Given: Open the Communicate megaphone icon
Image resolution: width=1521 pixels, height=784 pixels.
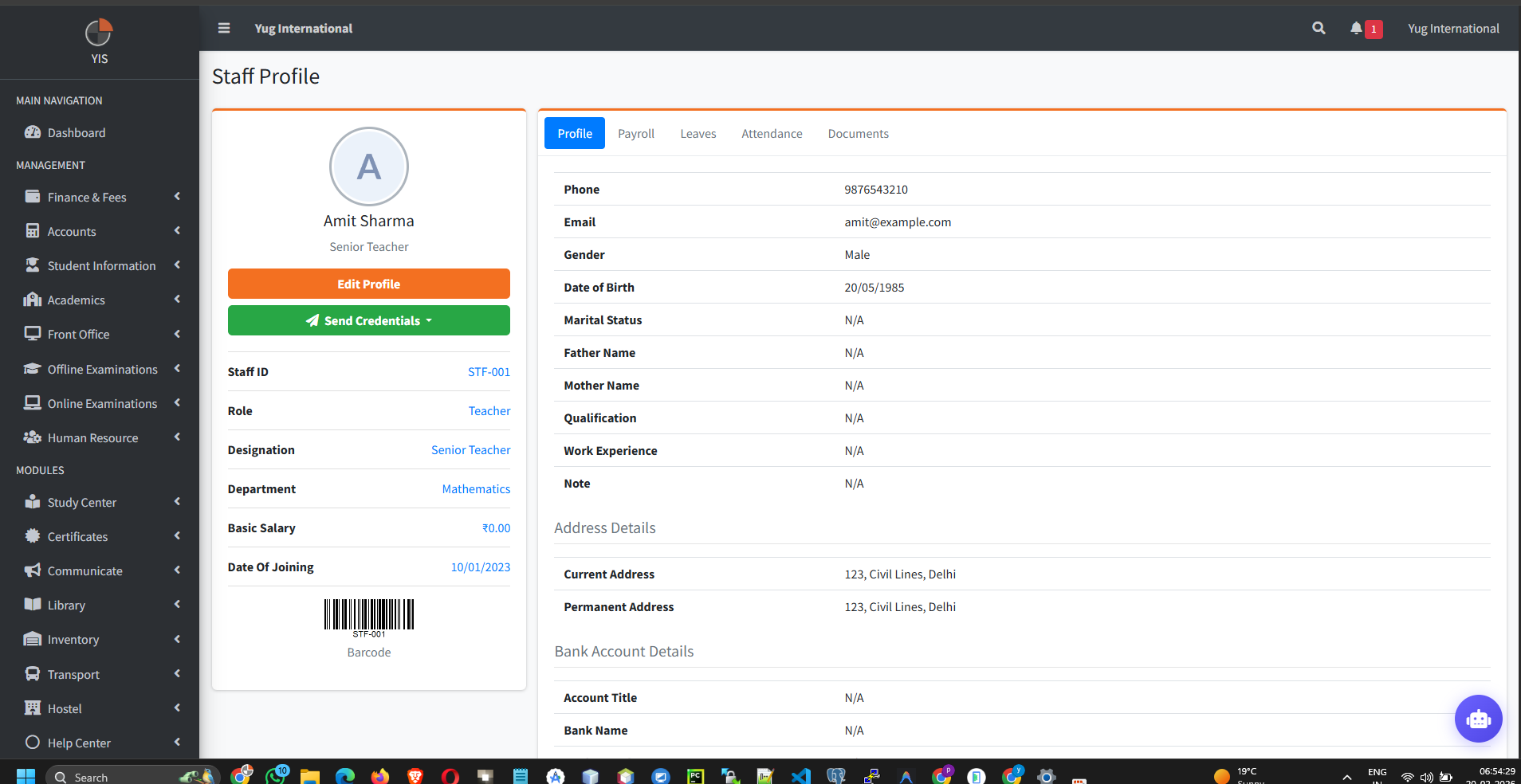Looking at the screenshot, I should click(x=32, y=570).
